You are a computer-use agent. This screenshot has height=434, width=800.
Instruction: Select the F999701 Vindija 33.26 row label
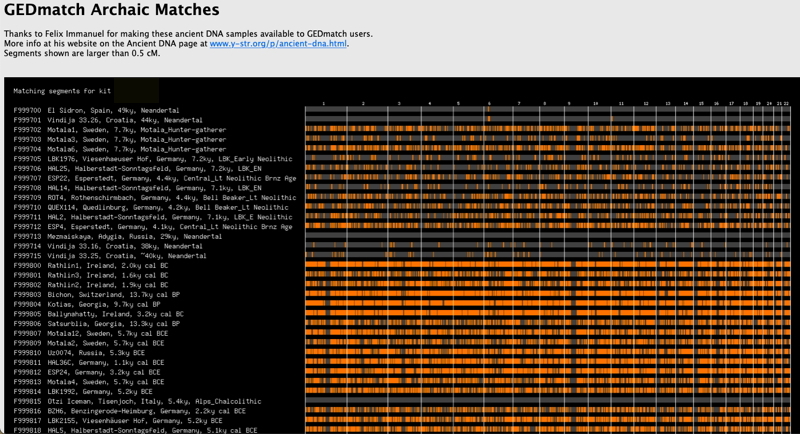94,120
